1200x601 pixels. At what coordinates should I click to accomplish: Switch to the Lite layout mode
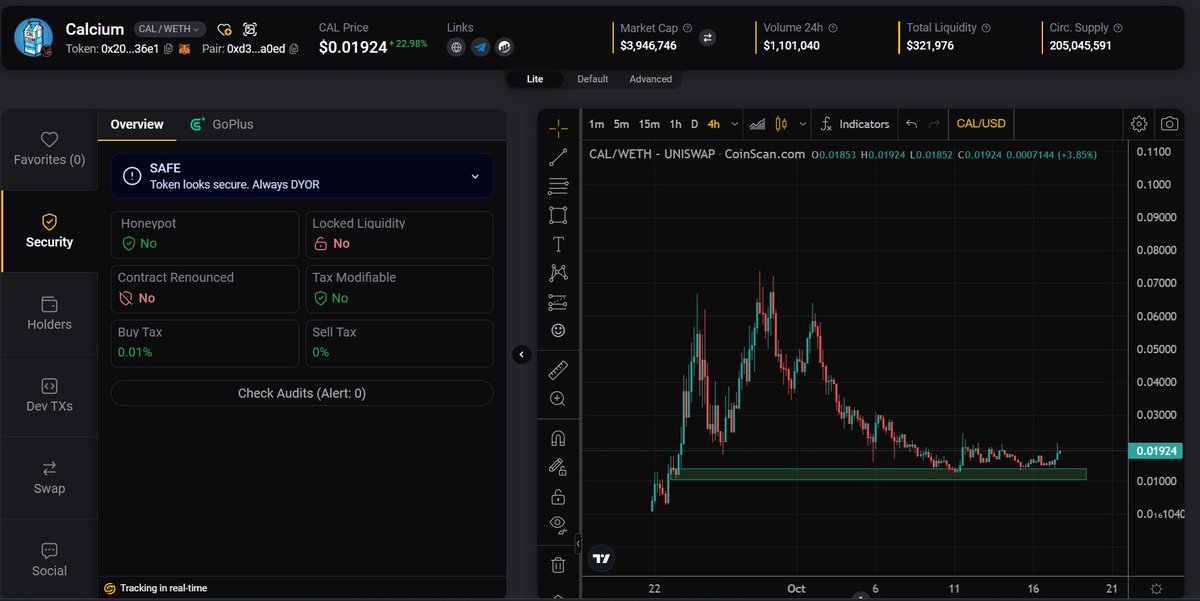click(534, 79)
